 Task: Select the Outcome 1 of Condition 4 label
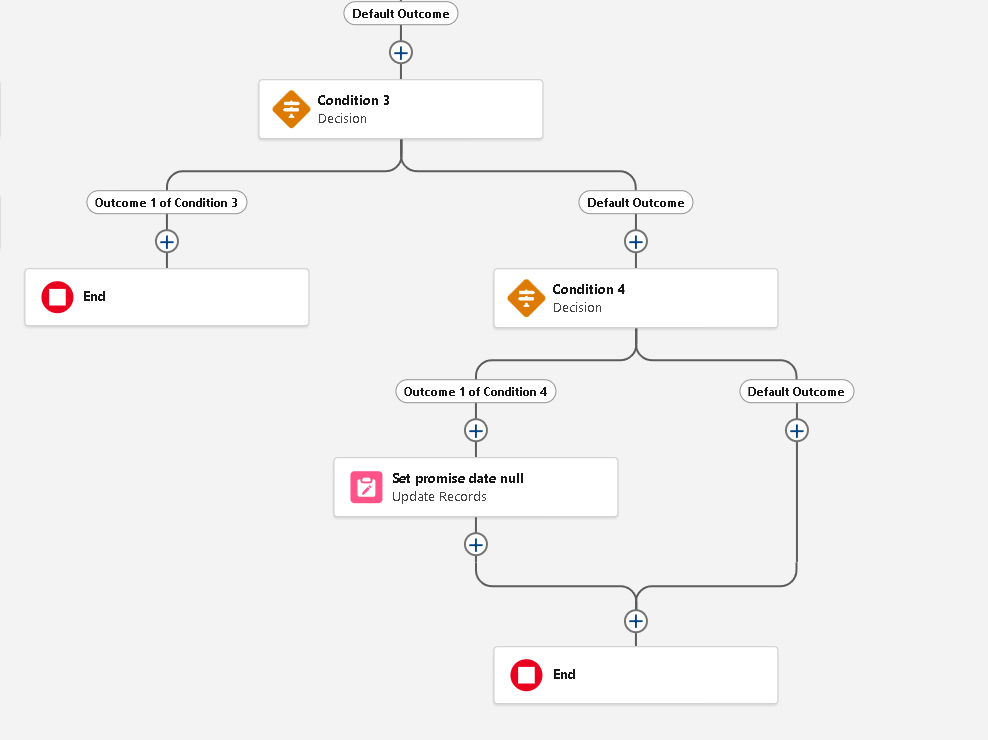point(475,392)
